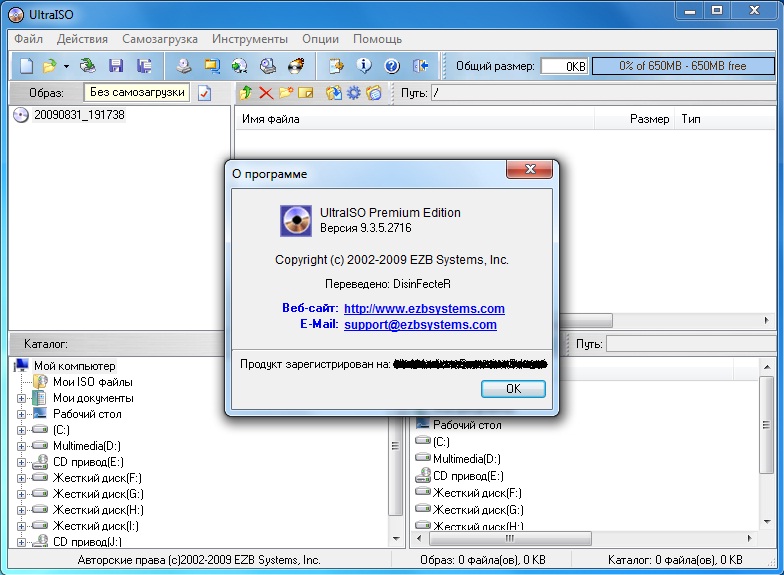Click the 0% of 650MB capacity bar
784x575 pixels.
[x=683, y=66]
